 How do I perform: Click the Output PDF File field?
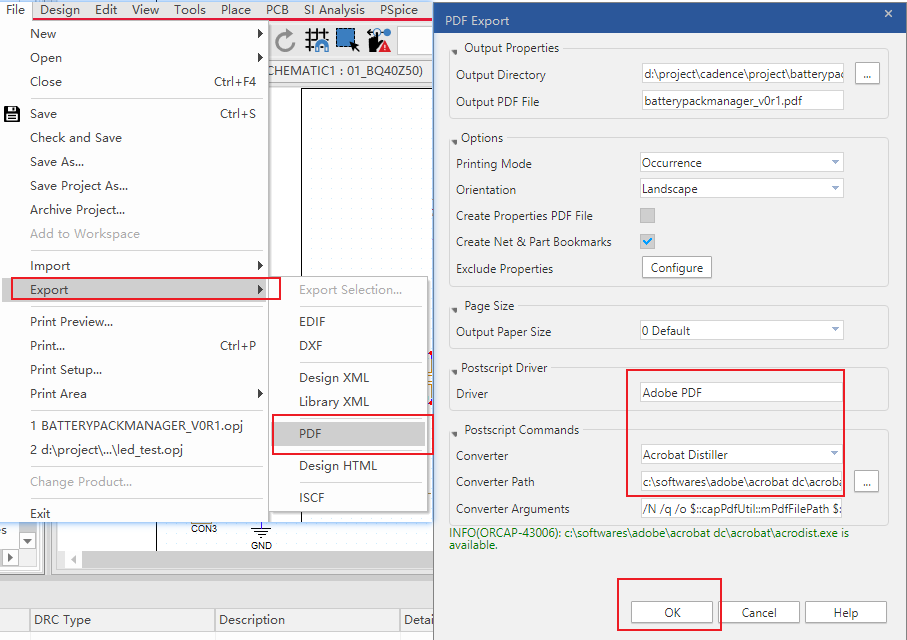pos(742,101)
